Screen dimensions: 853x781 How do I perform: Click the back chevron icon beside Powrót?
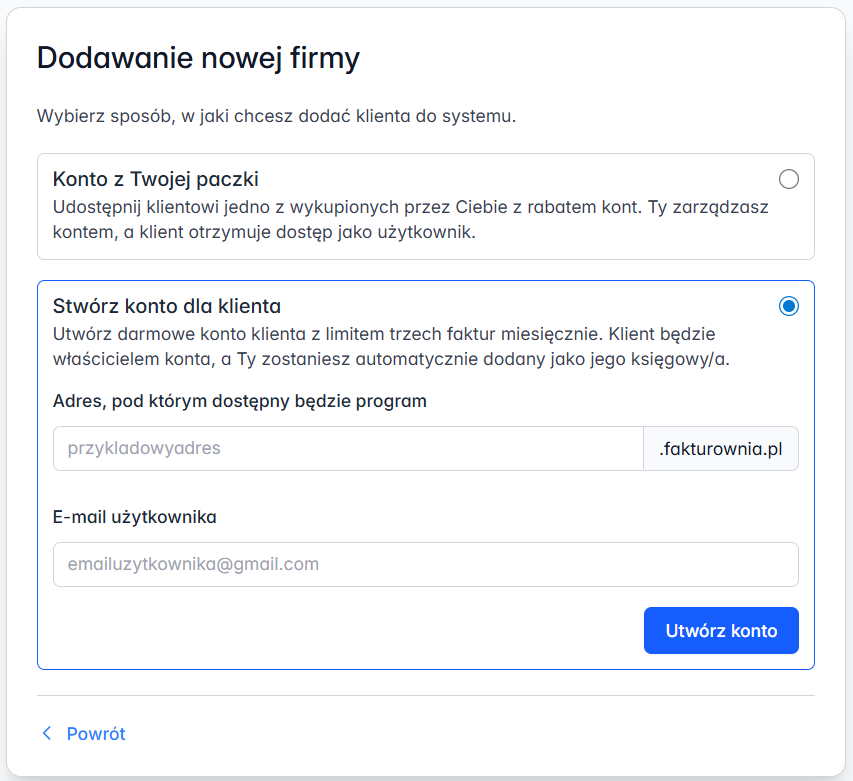(x=46, y=733)
